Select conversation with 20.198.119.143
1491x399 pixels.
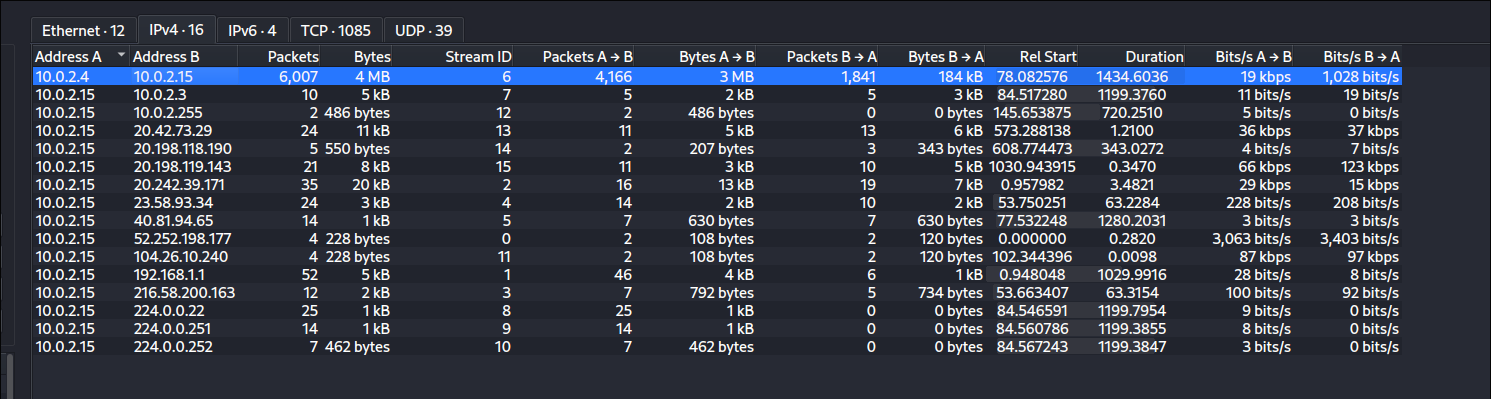click(x=717, y=166)
